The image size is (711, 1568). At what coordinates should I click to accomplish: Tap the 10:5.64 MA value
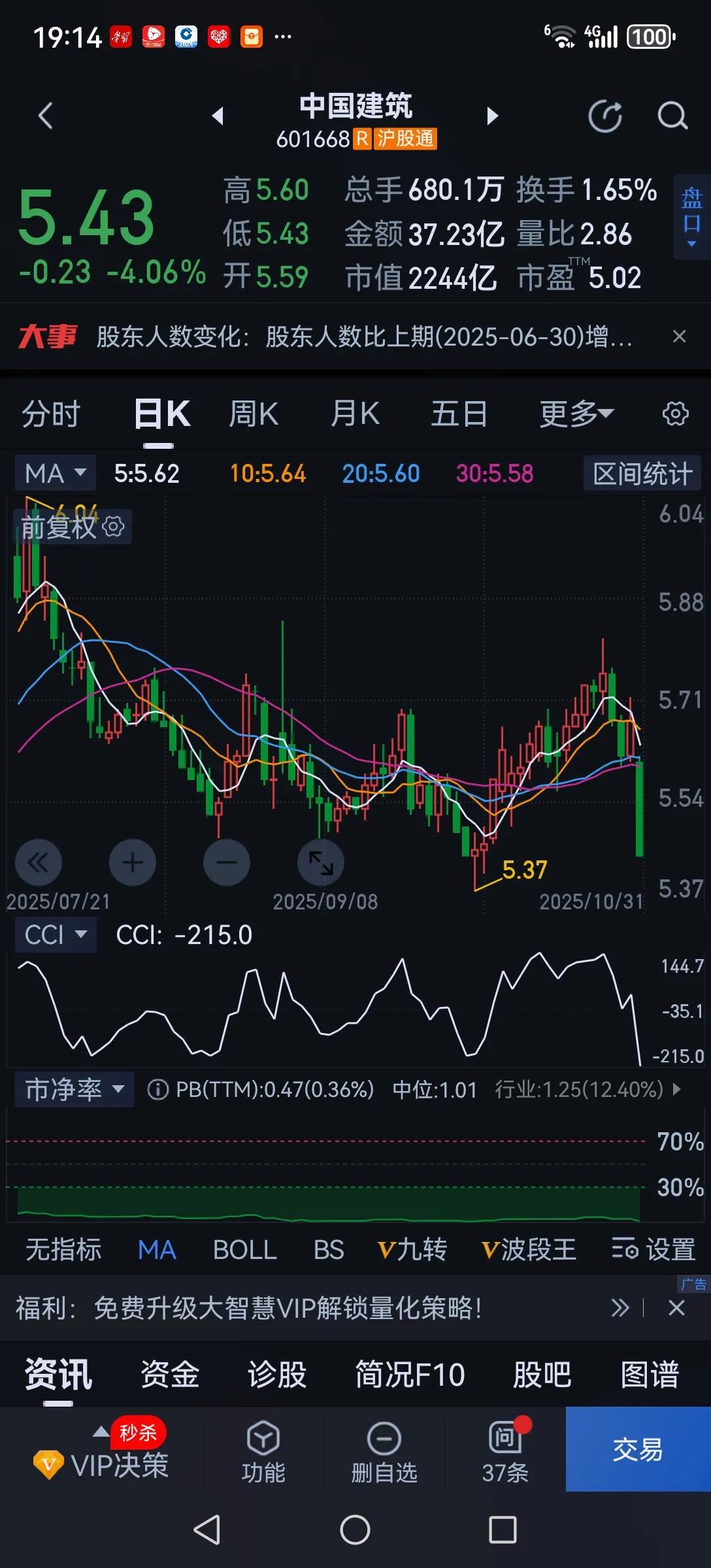tap(267, 474)
